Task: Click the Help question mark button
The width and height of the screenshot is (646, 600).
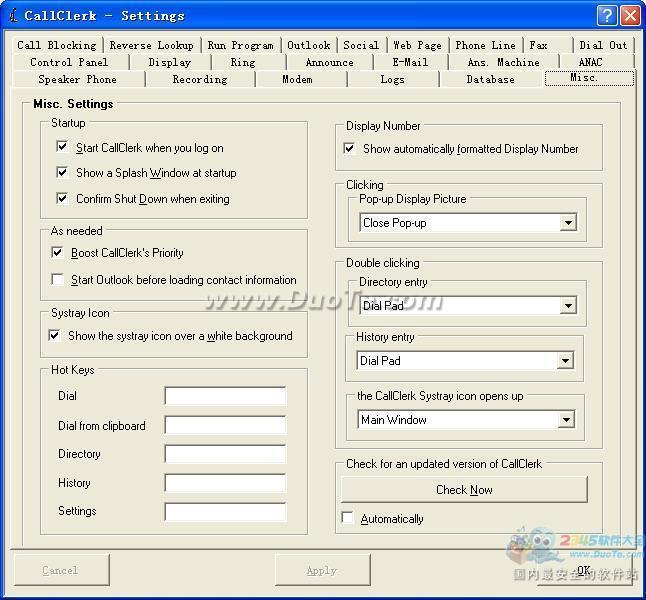Action: click(607, 16)
